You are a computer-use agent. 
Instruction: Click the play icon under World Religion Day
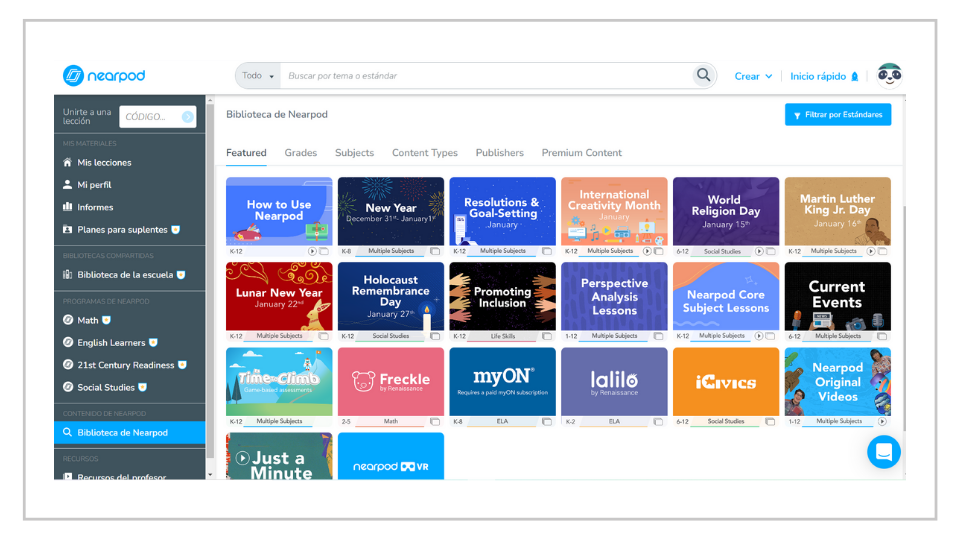click(x=759, y=251)
